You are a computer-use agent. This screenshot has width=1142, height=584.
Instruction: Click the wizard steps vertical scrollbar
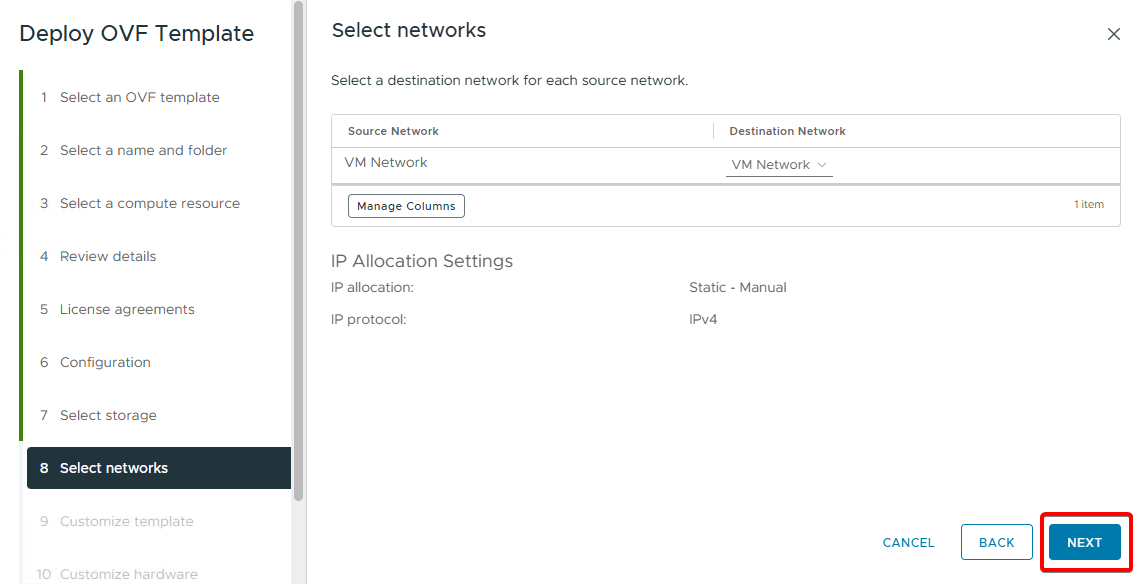pyautogui.click(x=298, y=250)
